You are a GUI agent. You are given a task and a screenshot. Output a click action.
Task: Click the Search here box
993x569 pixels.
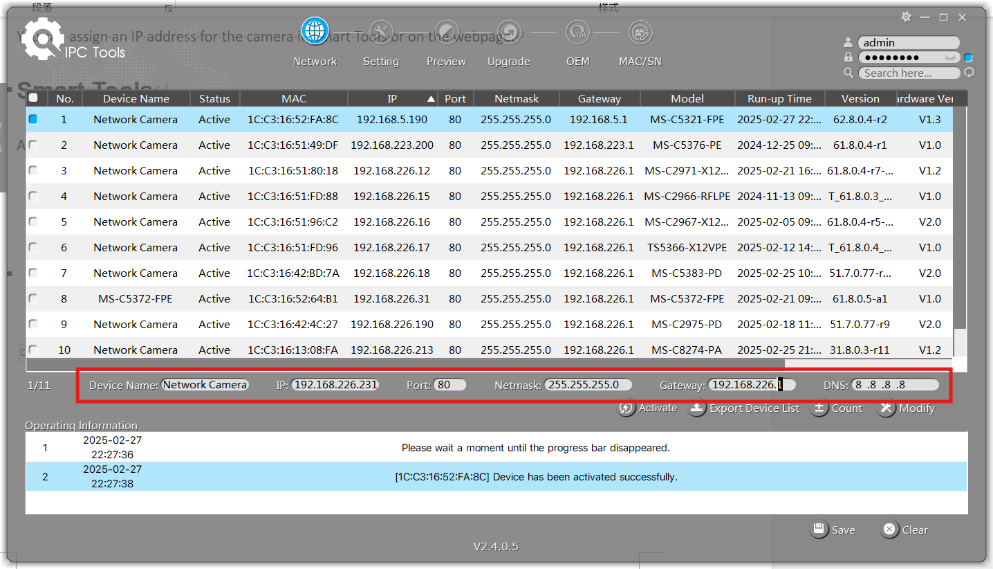click(909, 74)
